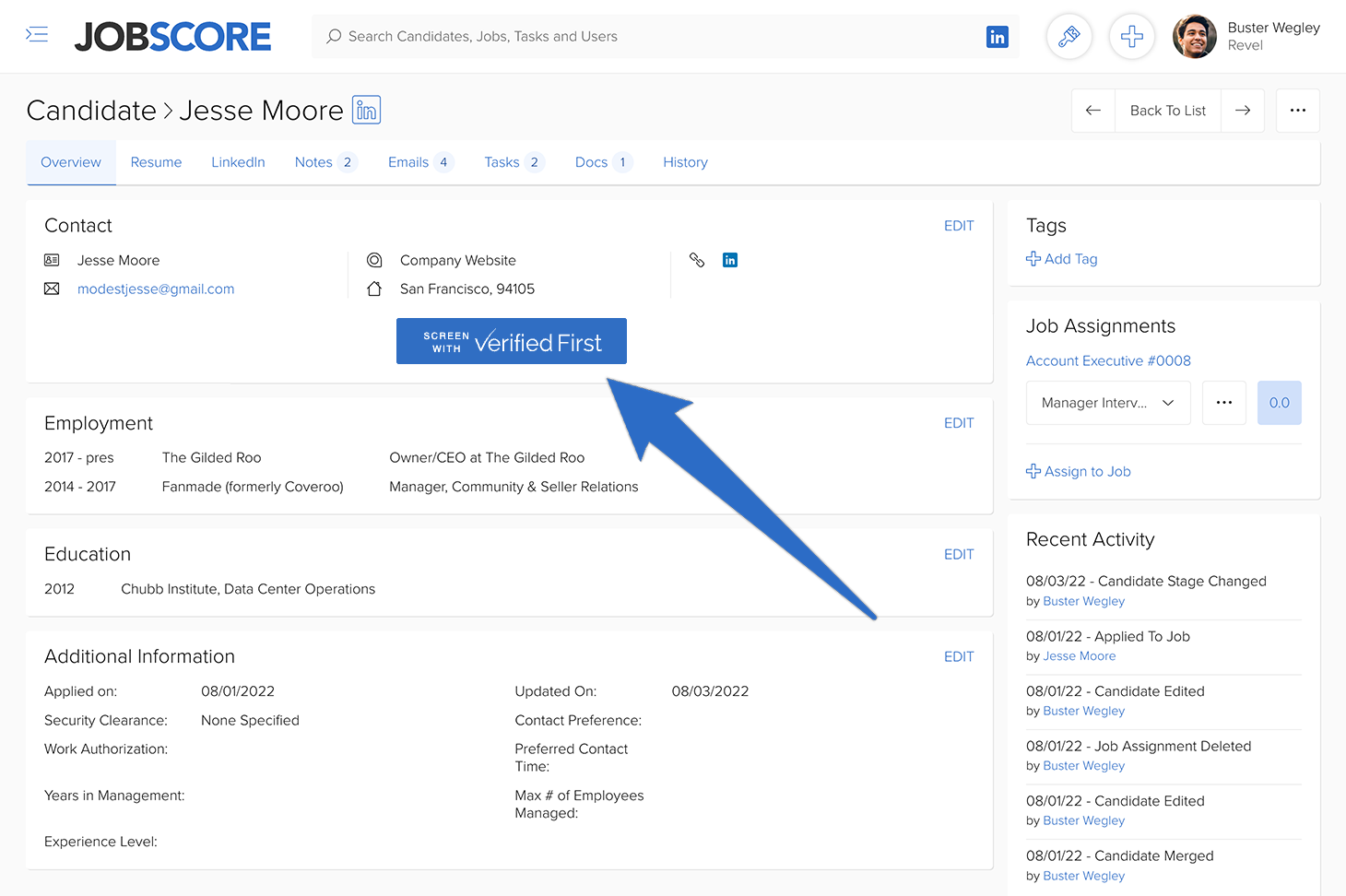The height and width of the screenshot is (896, 1346).
Task: Click the email envelope icon
Action: [52, 289]
